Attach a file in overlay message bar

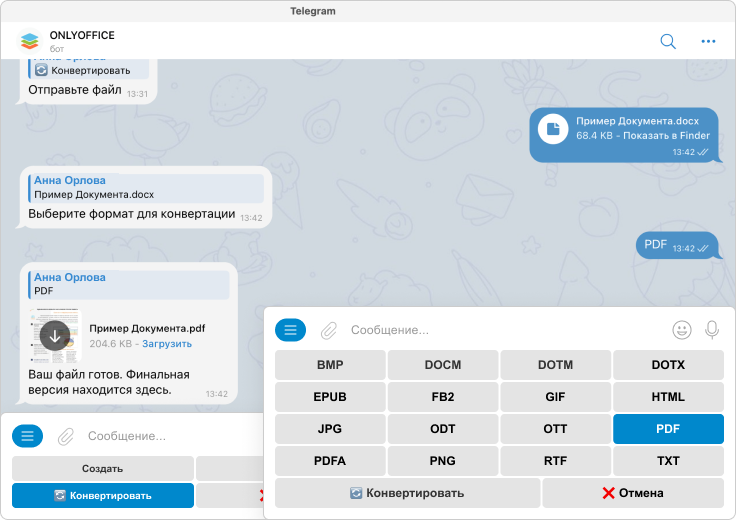point(329,330)
